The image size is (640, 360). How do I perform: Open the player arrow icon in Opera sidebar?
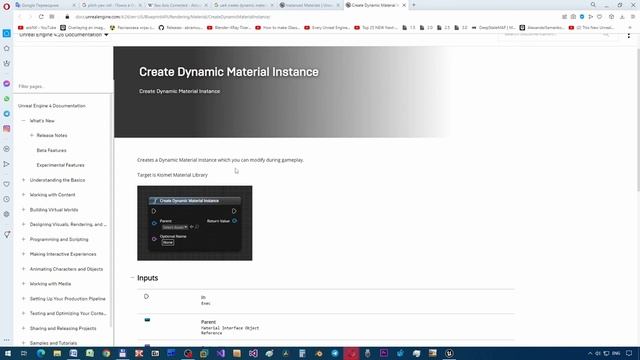point(7,164)
